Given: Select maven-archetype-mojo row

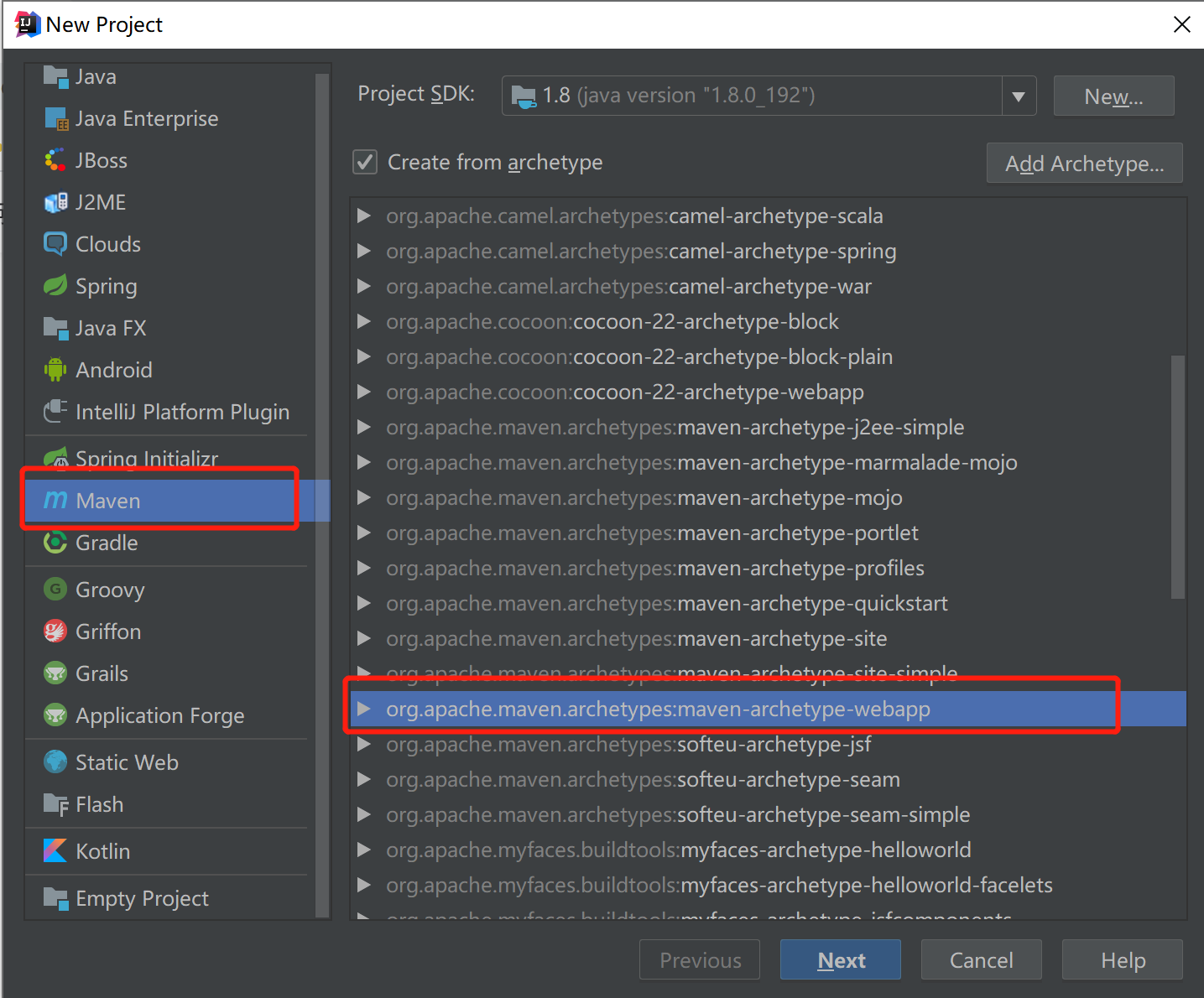Looking at the screenshot, I should coord(768,497).
